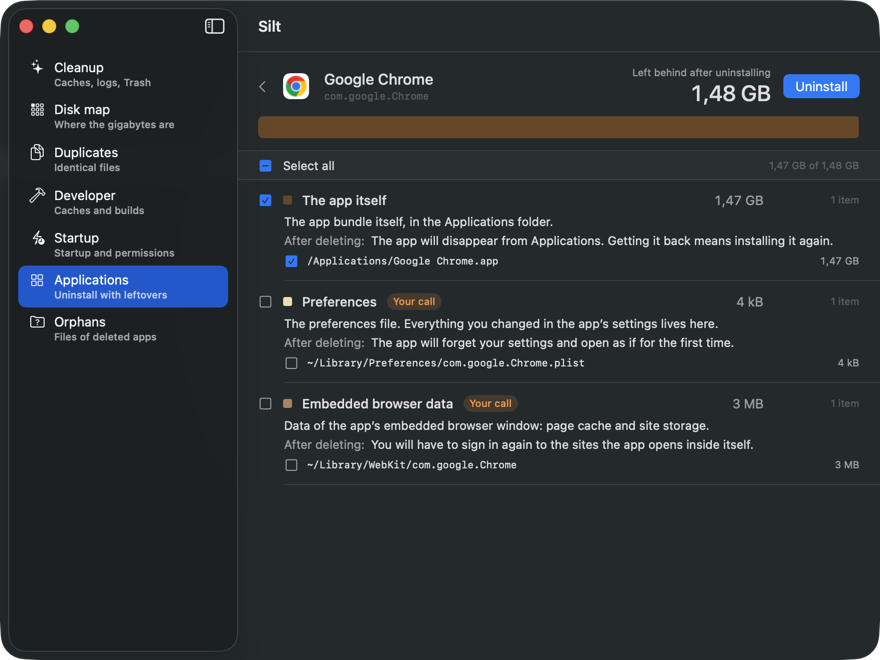Click the 4 kB size in Preferences header
Image resolution: width=880 pixels, height=660 pixels.
coord(750,302)
